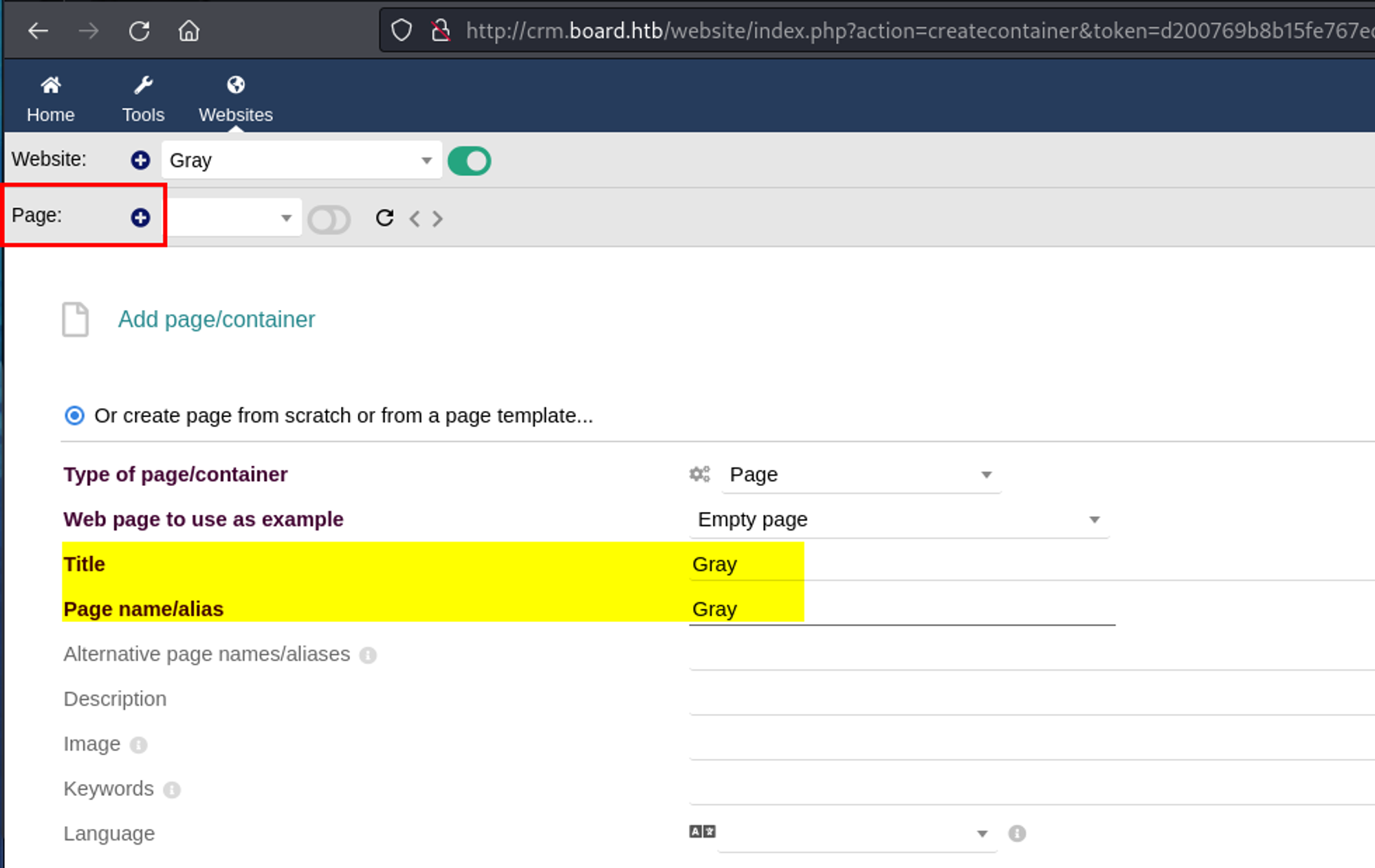Click the Add page/container heading link
This screenshot has height=868, width=1375.
tap(216, 320)
